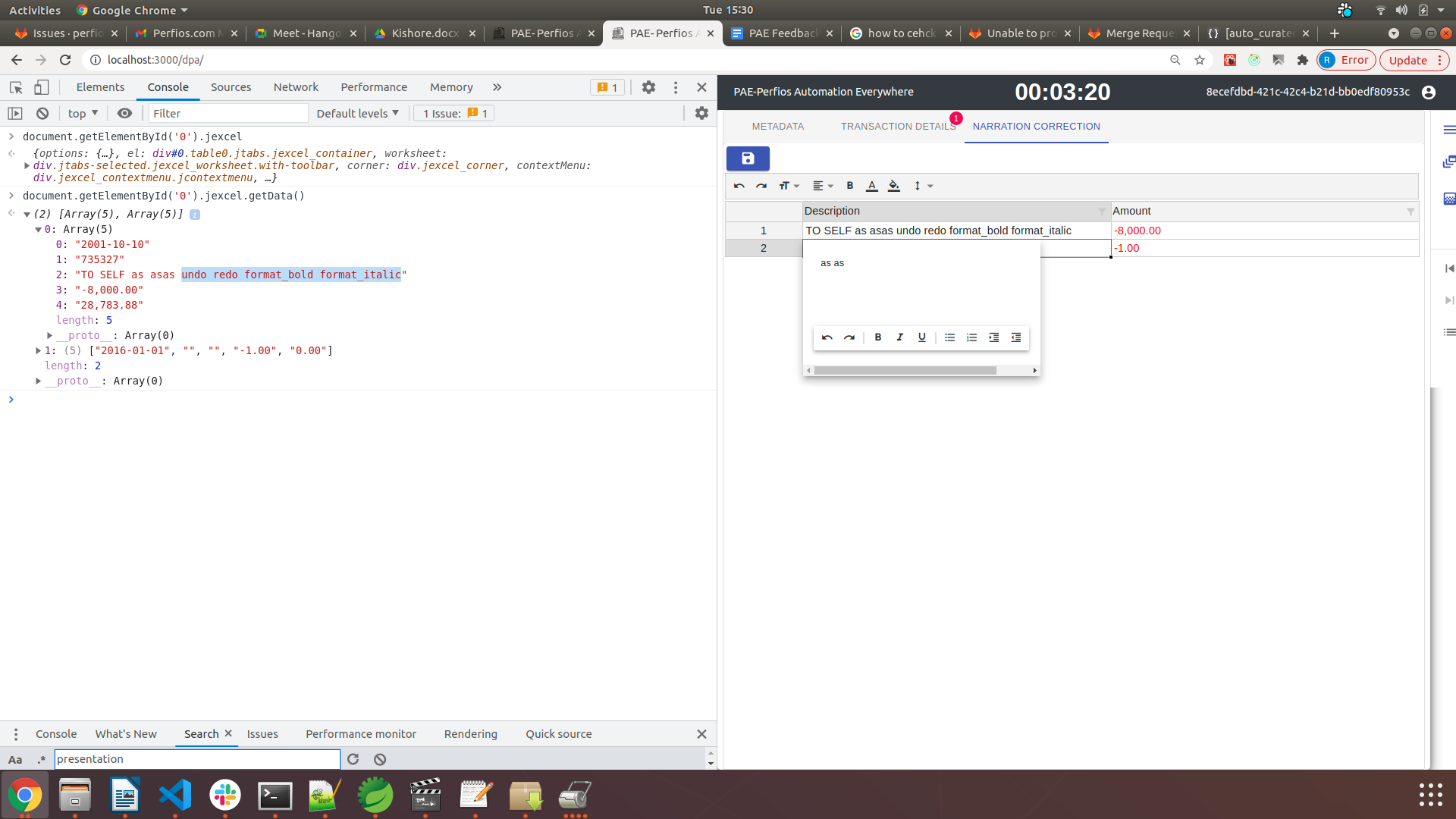Apply Italic formatting in the popup editor
The width and height of the screenshot is (1456, 819).
pos(899,337)
